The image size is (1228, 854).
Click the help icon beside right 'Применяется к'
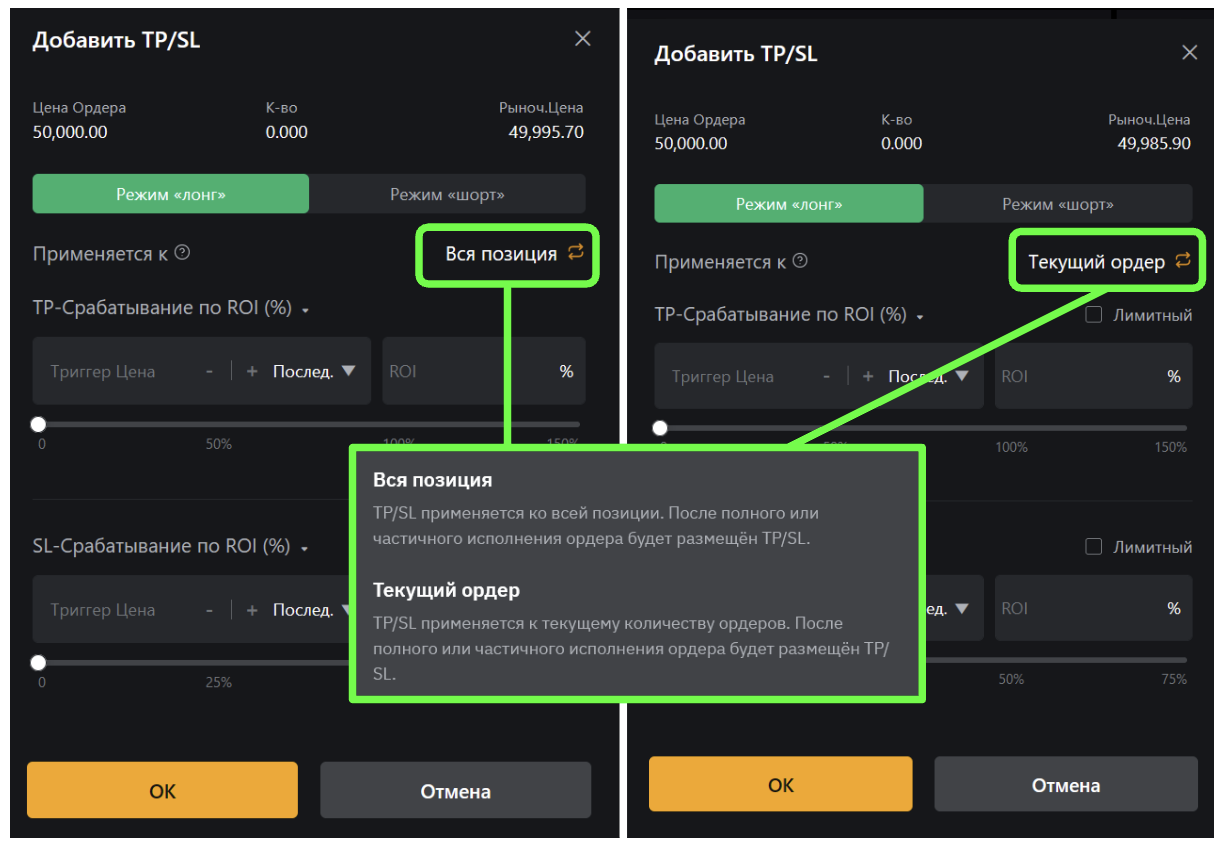(800, 261)
